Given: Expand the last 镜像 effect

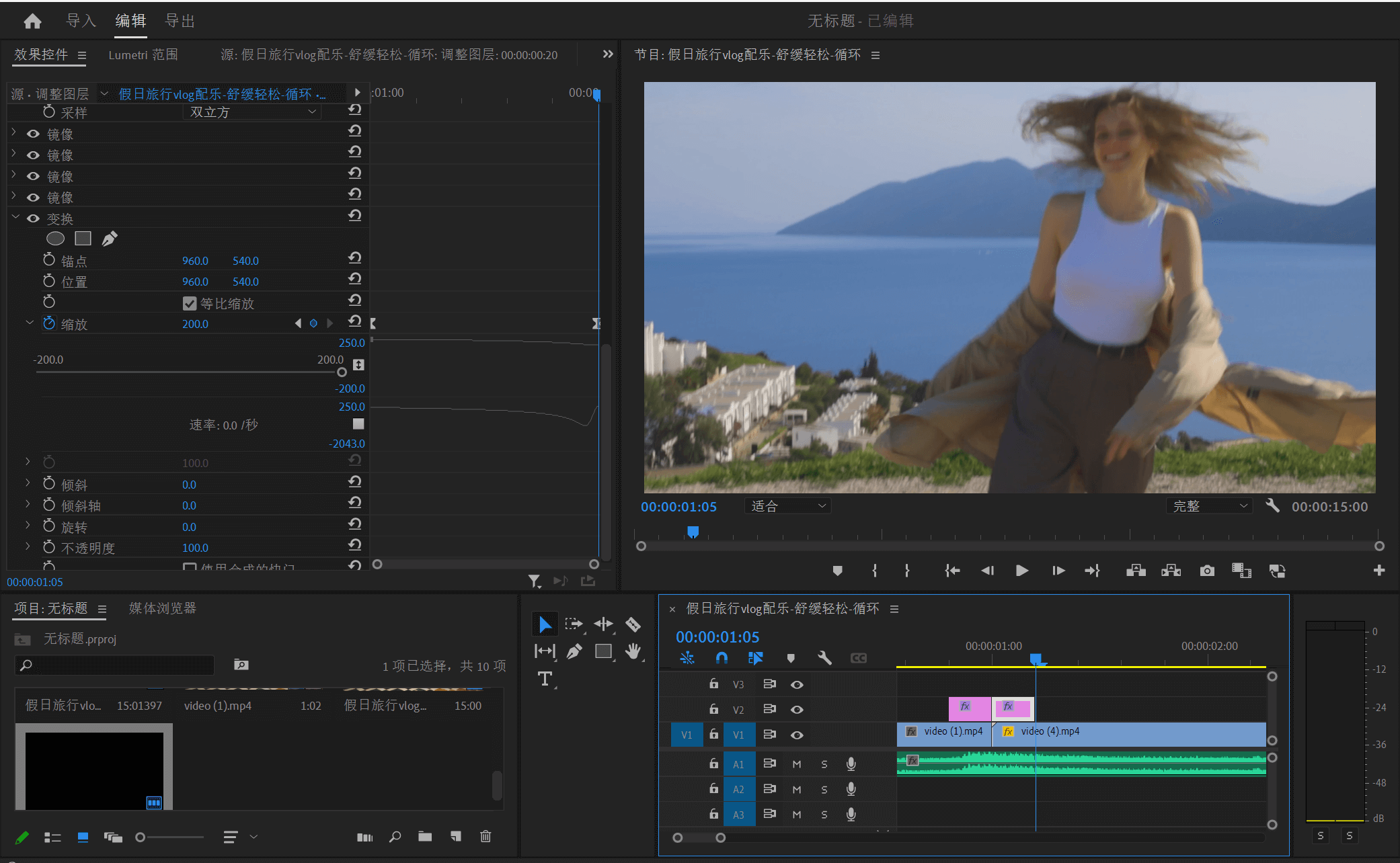Looking at the screenshot, I should click(13, 196).
